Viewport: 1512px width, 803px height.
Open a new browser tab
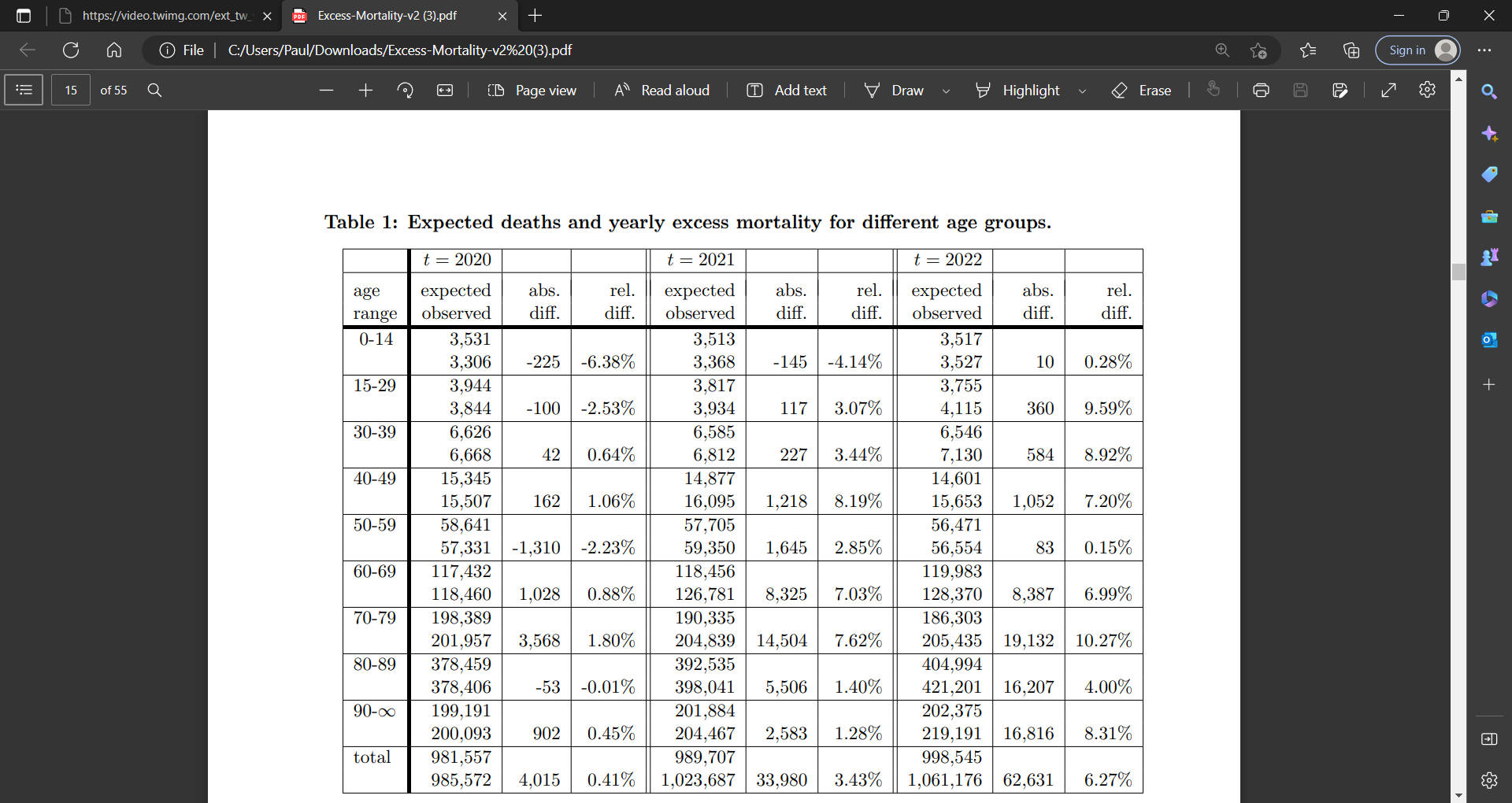[535, 16]
